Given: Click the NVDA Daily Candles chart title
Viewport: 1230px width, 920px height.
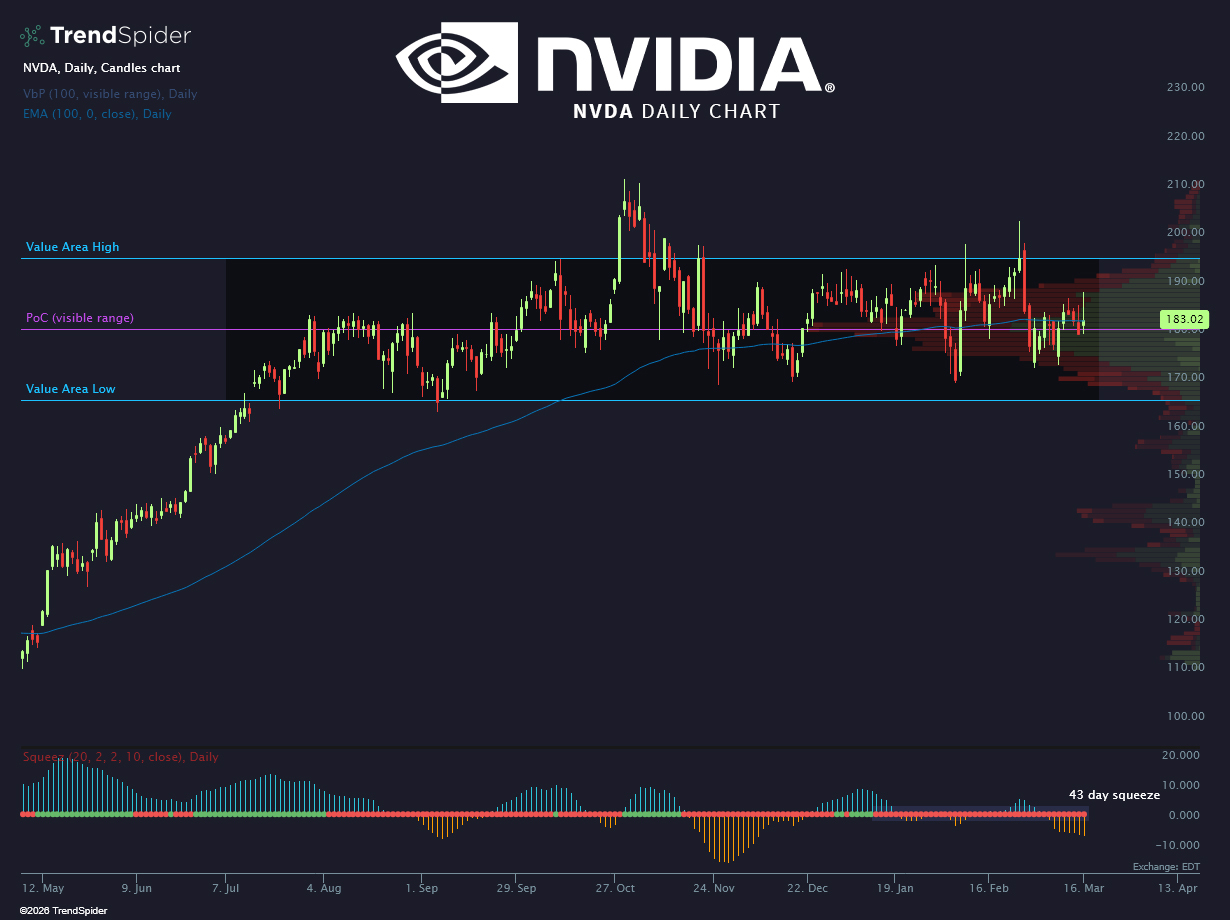Looking at the screenshot, I should pyautogui.click(x=102, y=68).
